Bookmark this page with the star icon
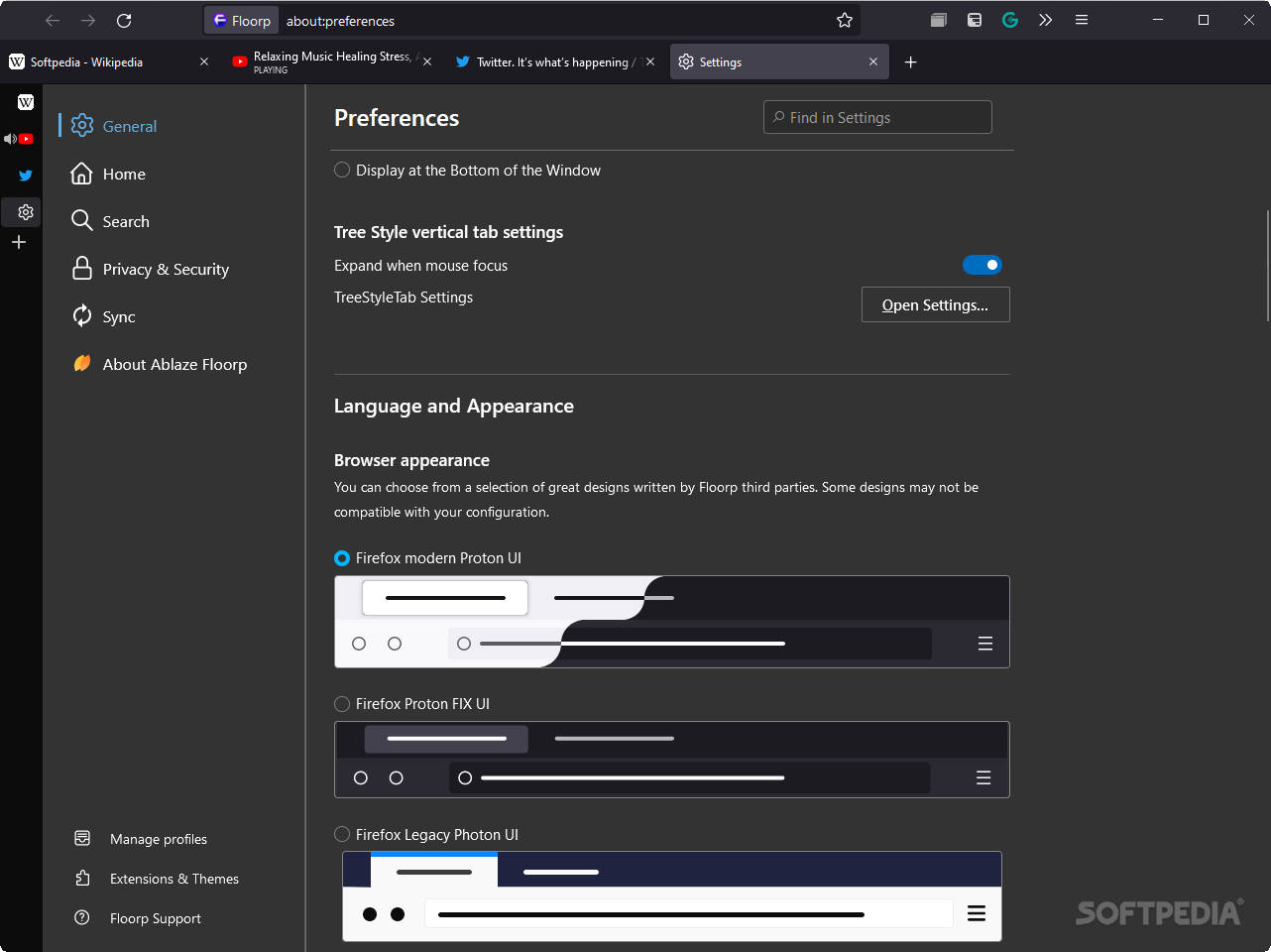This screenshot has height=952, width=1271. coord(845,20)
